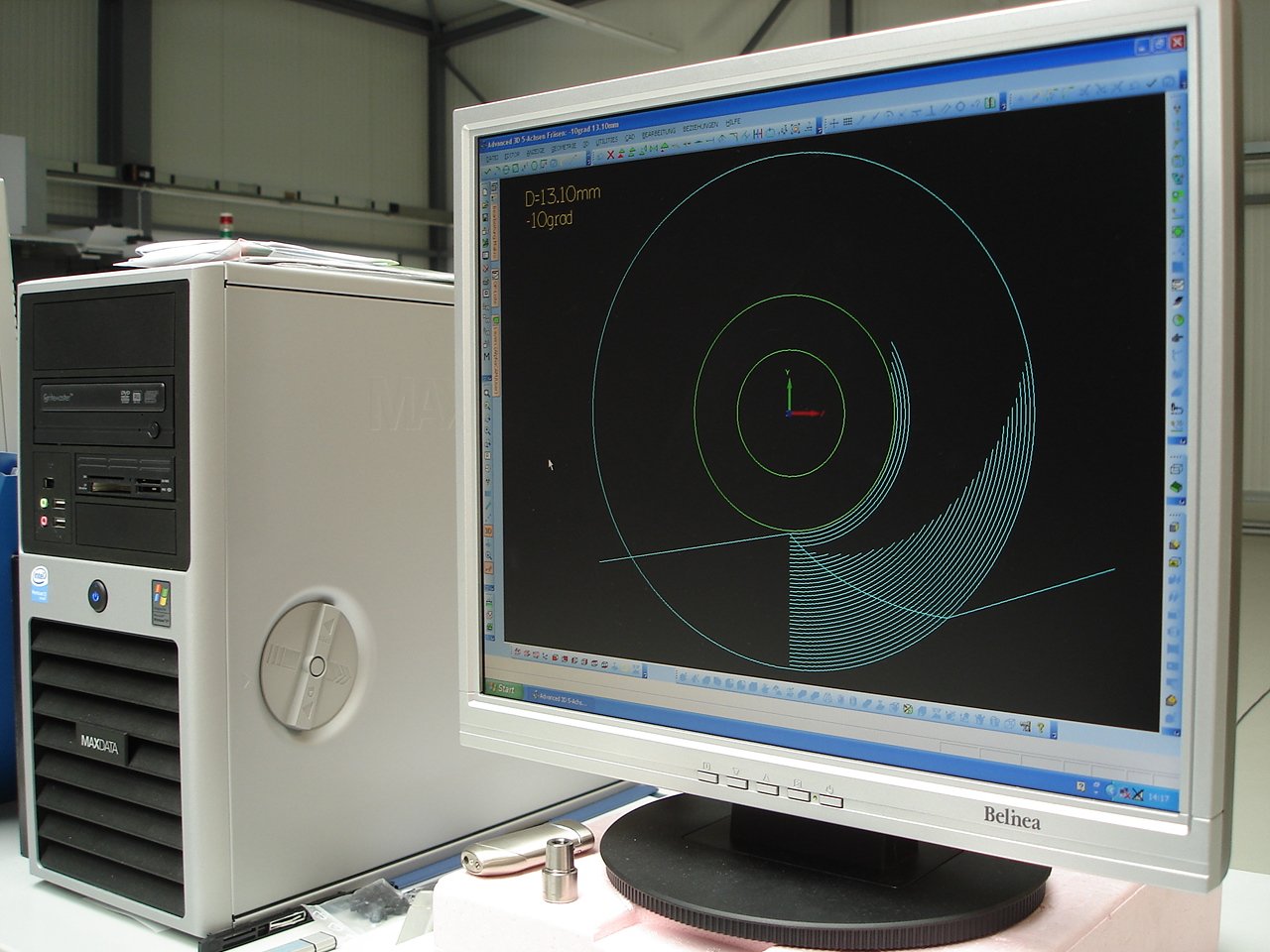This screenshot has width=1270, height=952.
Task: Click the Save icon in left toolbar
Action: point(485,217)
